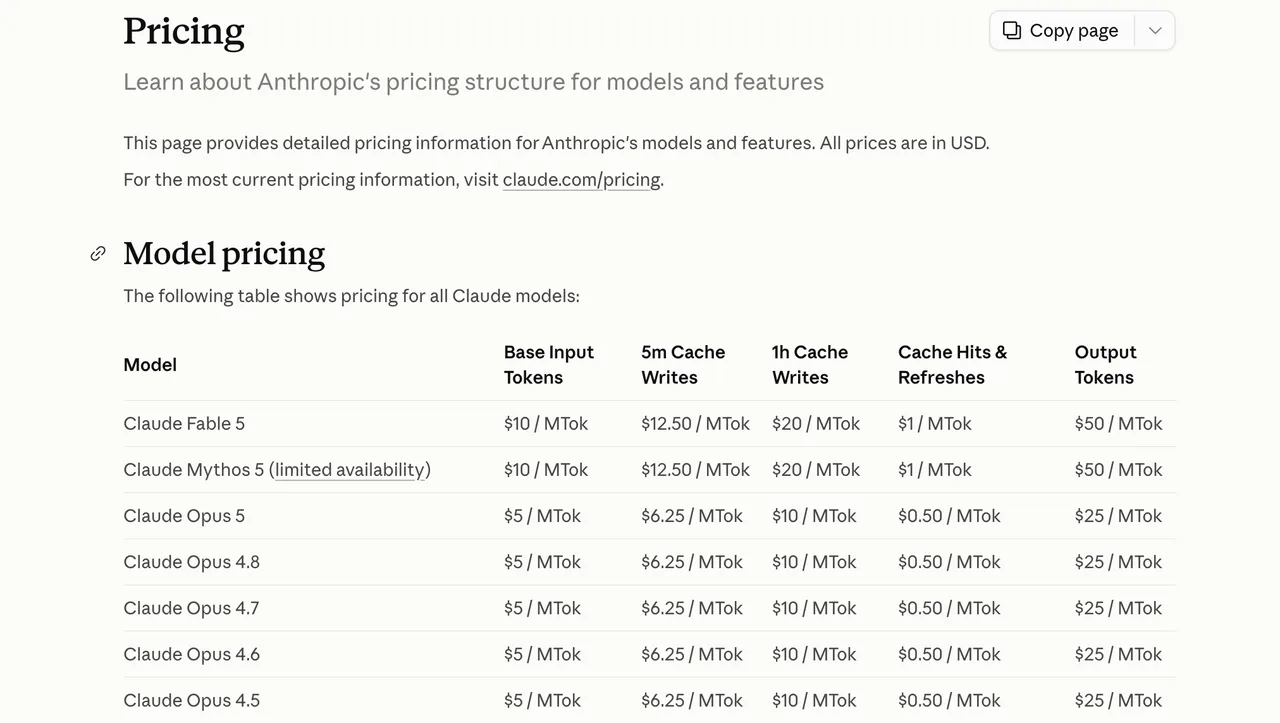Image resolution: width=1280 pixels, height=723 pixels.
Task: Click the Model pricing heading
Action: 224,254
